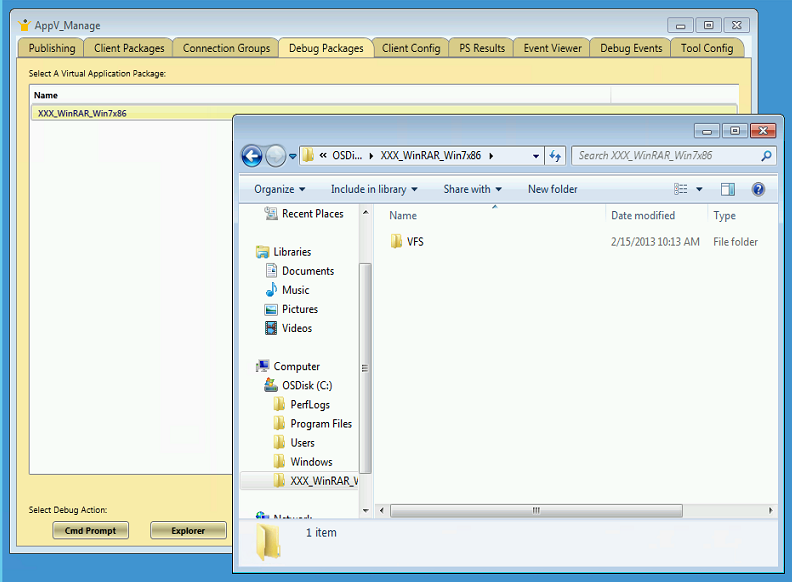Click the file list horizontal scrollbar thumb
The width and height of the screenshot is (792, 582).
point(536,511)
